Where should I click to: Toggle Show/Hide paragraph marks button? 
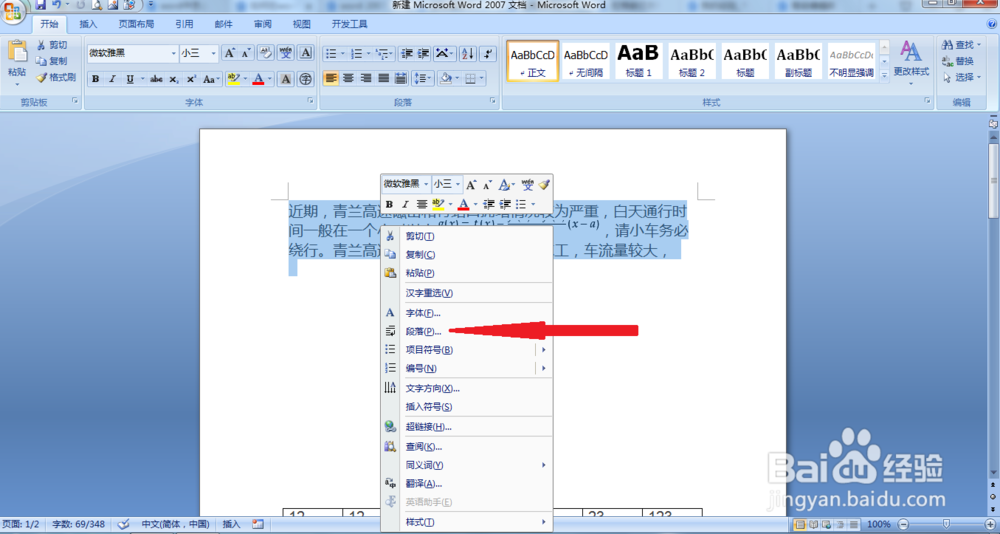coord(488,54)
